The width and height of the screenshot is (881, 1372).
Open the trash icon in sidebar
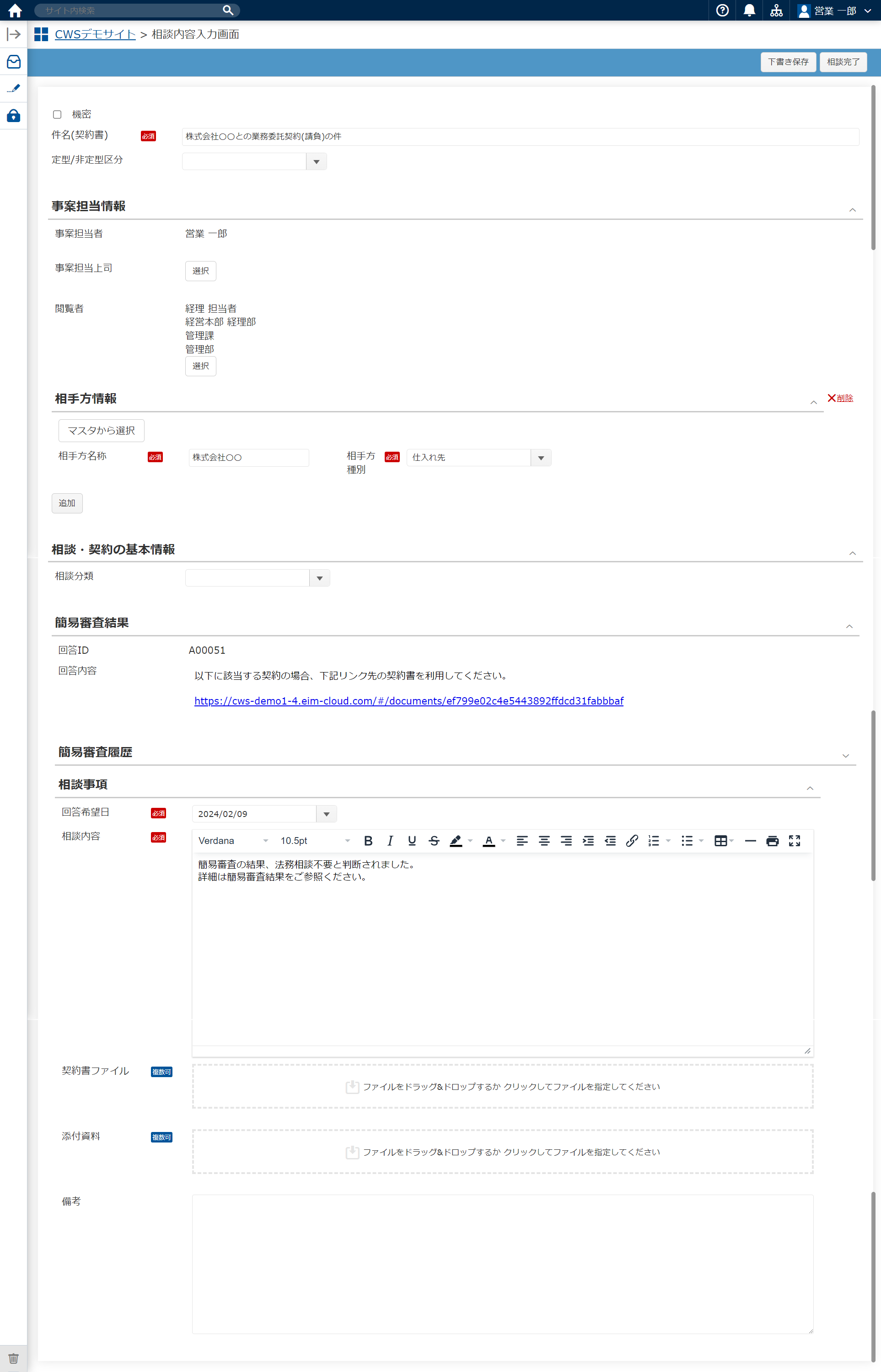13,1358
